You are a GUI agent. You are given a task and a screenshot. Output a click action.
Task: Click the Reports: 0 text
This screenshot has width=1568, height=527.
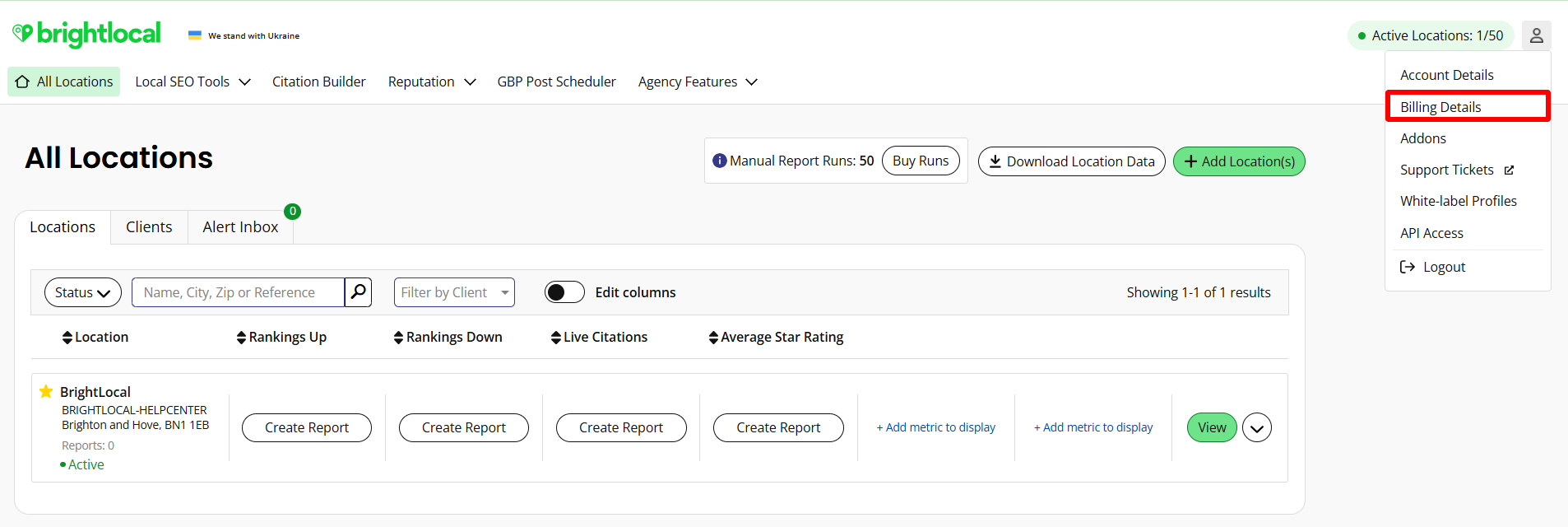tap(88, 445)
